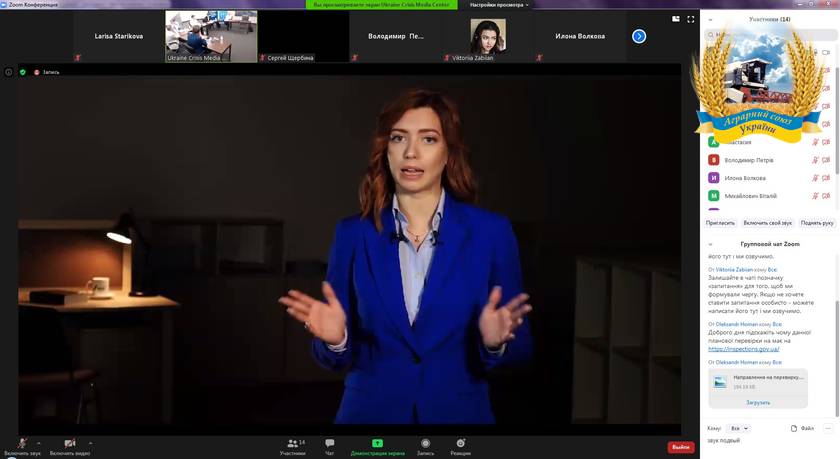Click green encryption shield icon
The height and width of the screenshot is (459, 840).
tap(22, 72)
